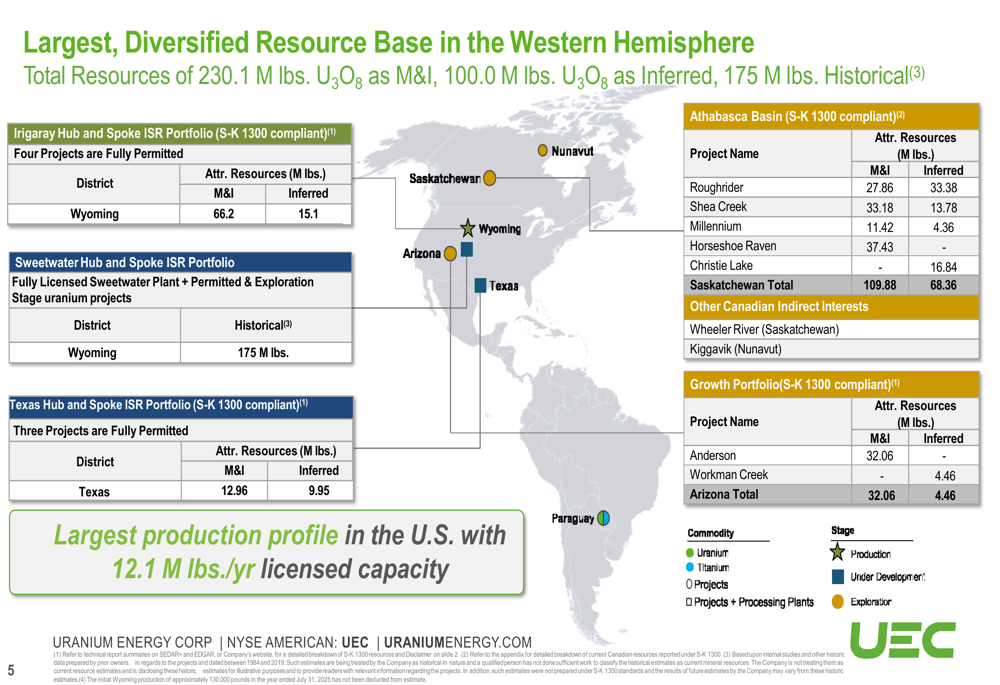Click the Texas Hub and Spoke ISR Portfolio header
The width and height of the screenshot is (1000, 685).
(x=182, y=406)
